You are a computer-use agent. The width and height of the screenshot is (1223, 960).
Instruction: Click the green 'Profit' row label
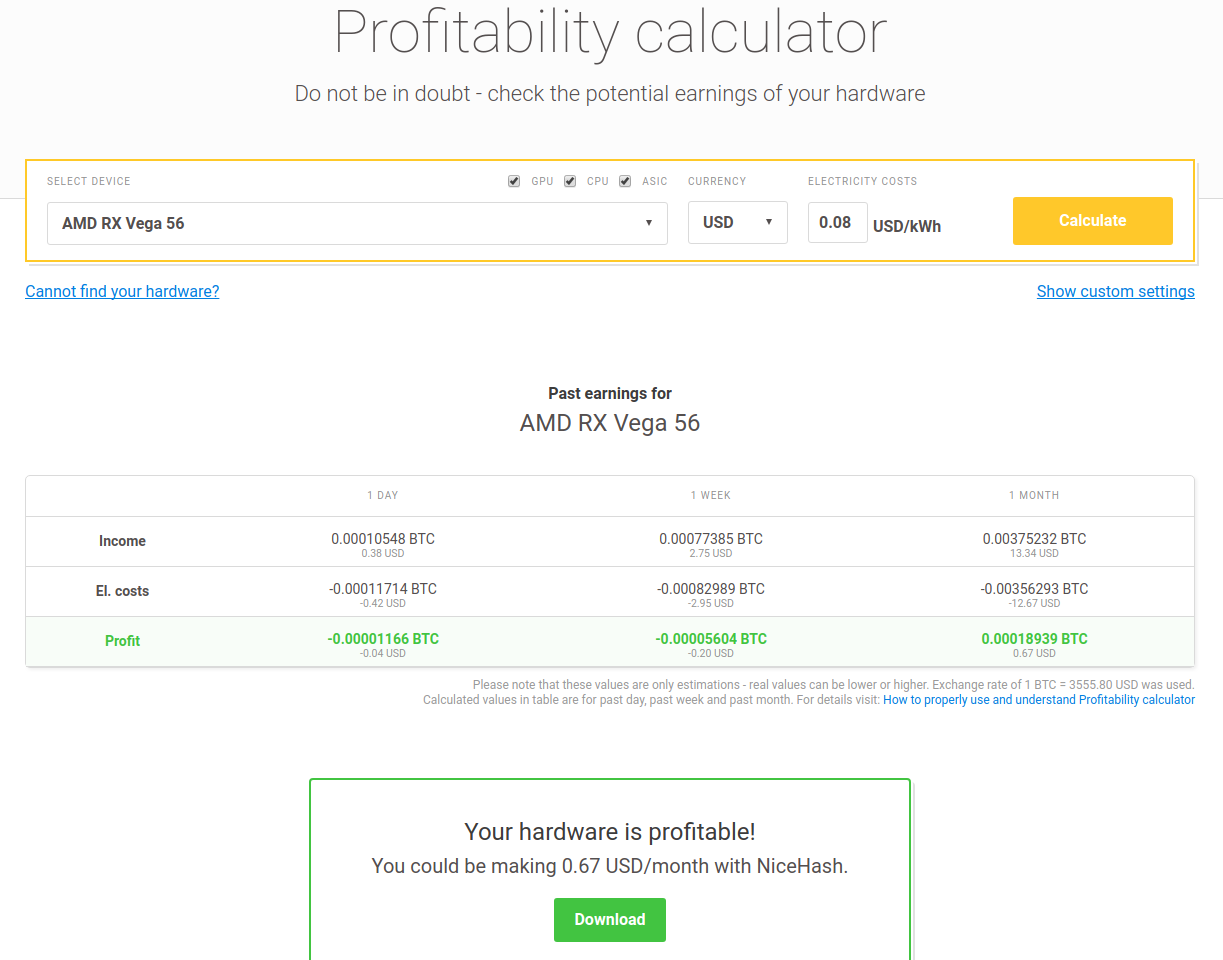tap(122, 641)
